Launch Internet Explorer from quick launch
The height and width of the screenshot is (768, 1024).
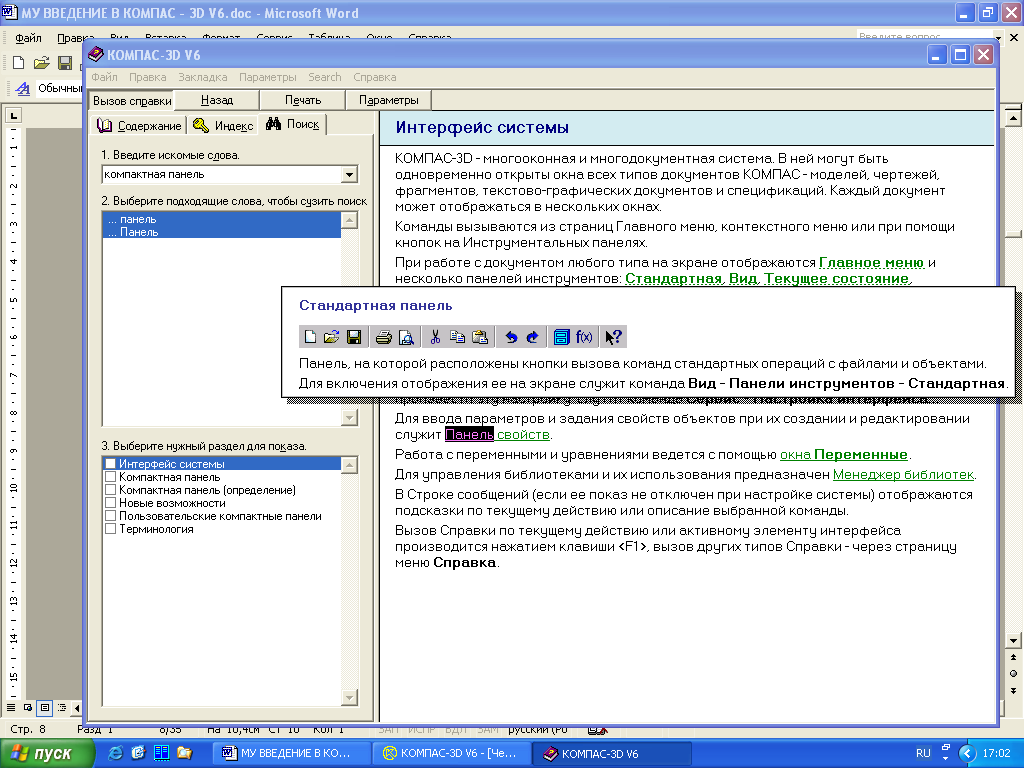(115, 753)
